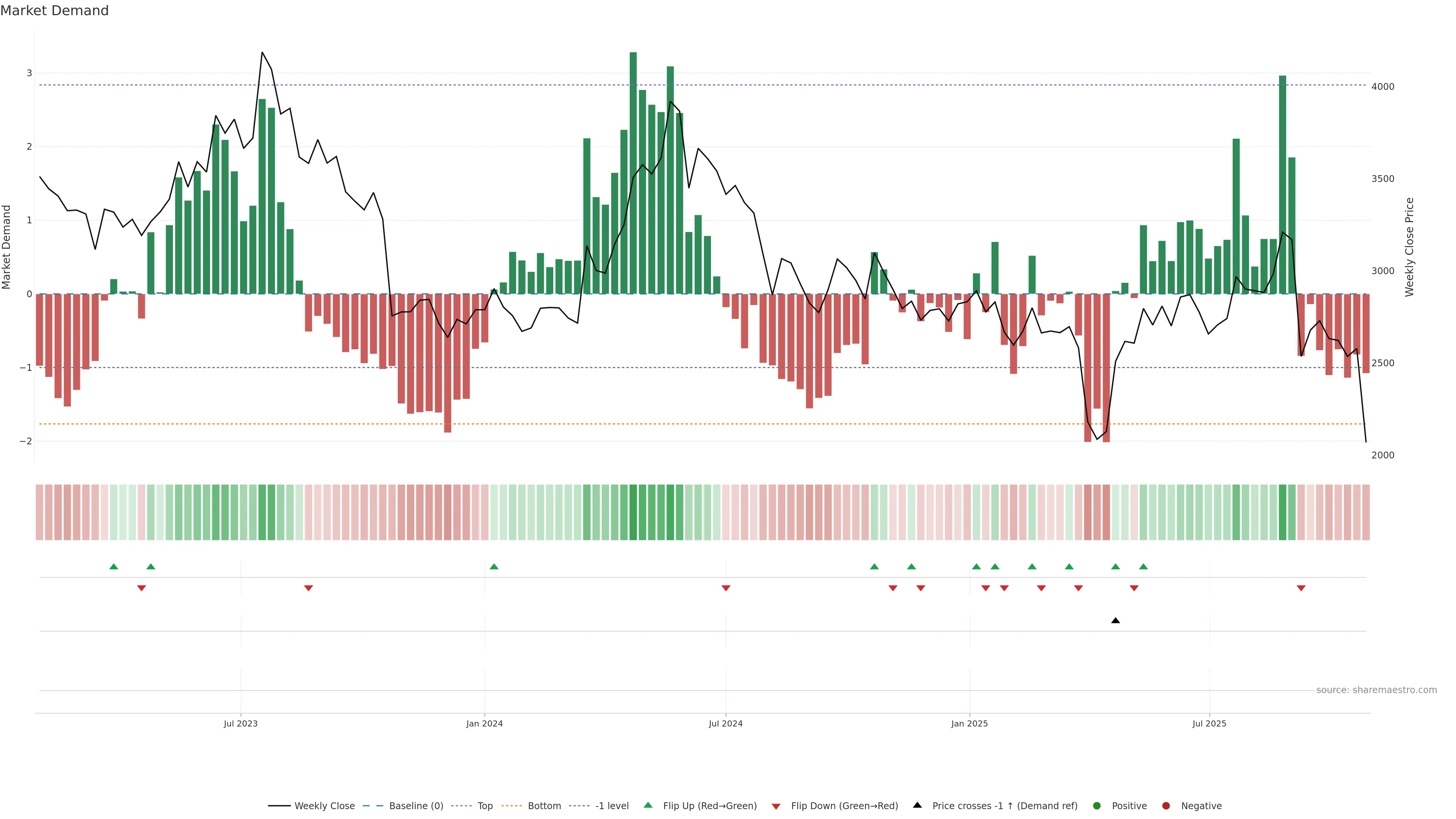Screen dimensions: 1456x819
Task: Click the Jul 2023 x-axis label
Action: pyautogui.click(x=240, y=723)
